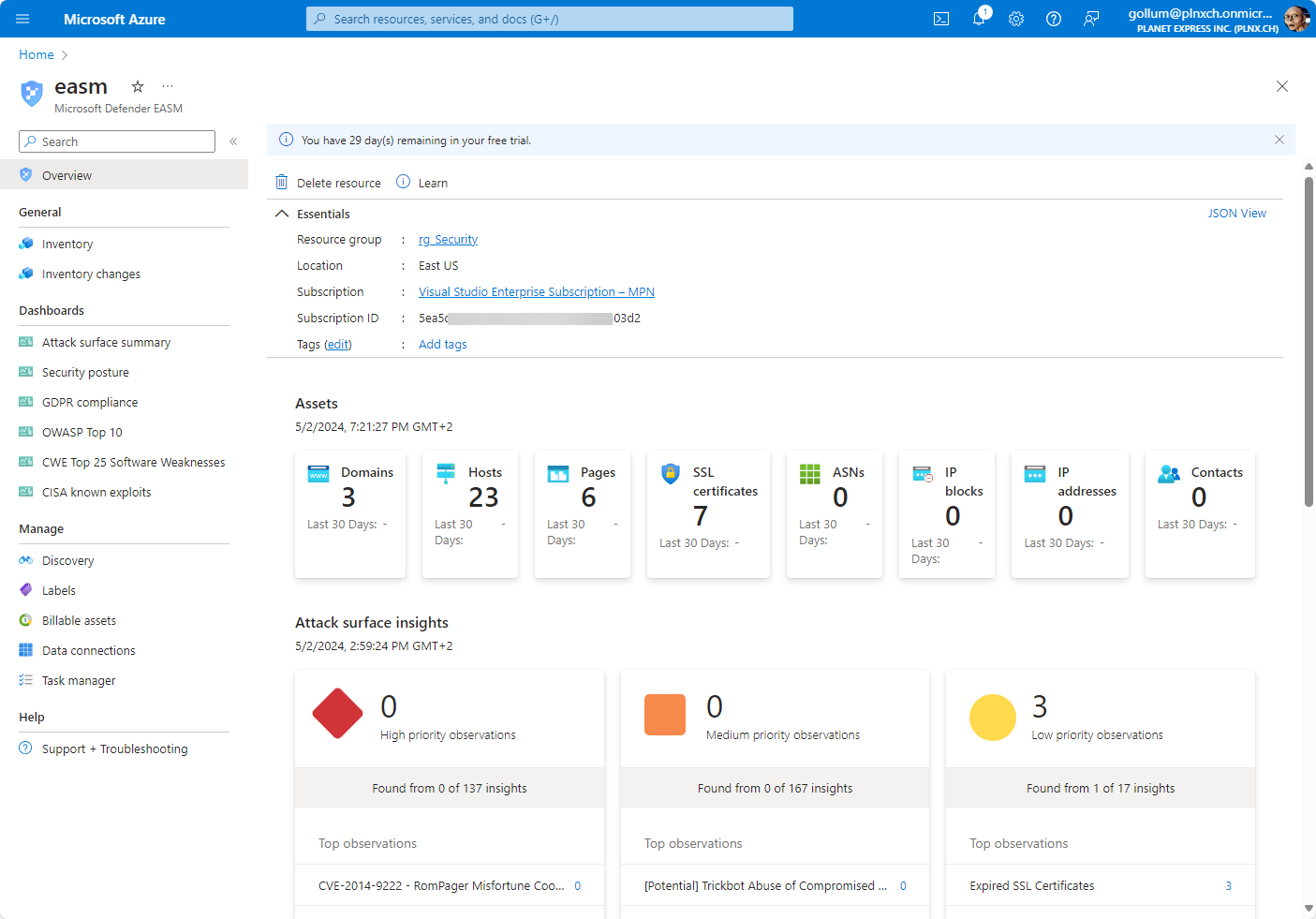Screen dimensions: 1316x919
Task: Open the more options ellipsis beside easm
Action: pyautogui.click(x=168, y=86)
